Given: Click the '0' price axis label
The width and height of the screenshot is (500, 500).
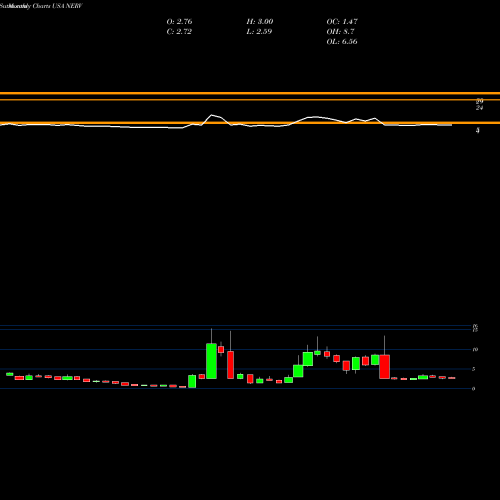Looking at the screenshot, I should [x=473, y=389].
